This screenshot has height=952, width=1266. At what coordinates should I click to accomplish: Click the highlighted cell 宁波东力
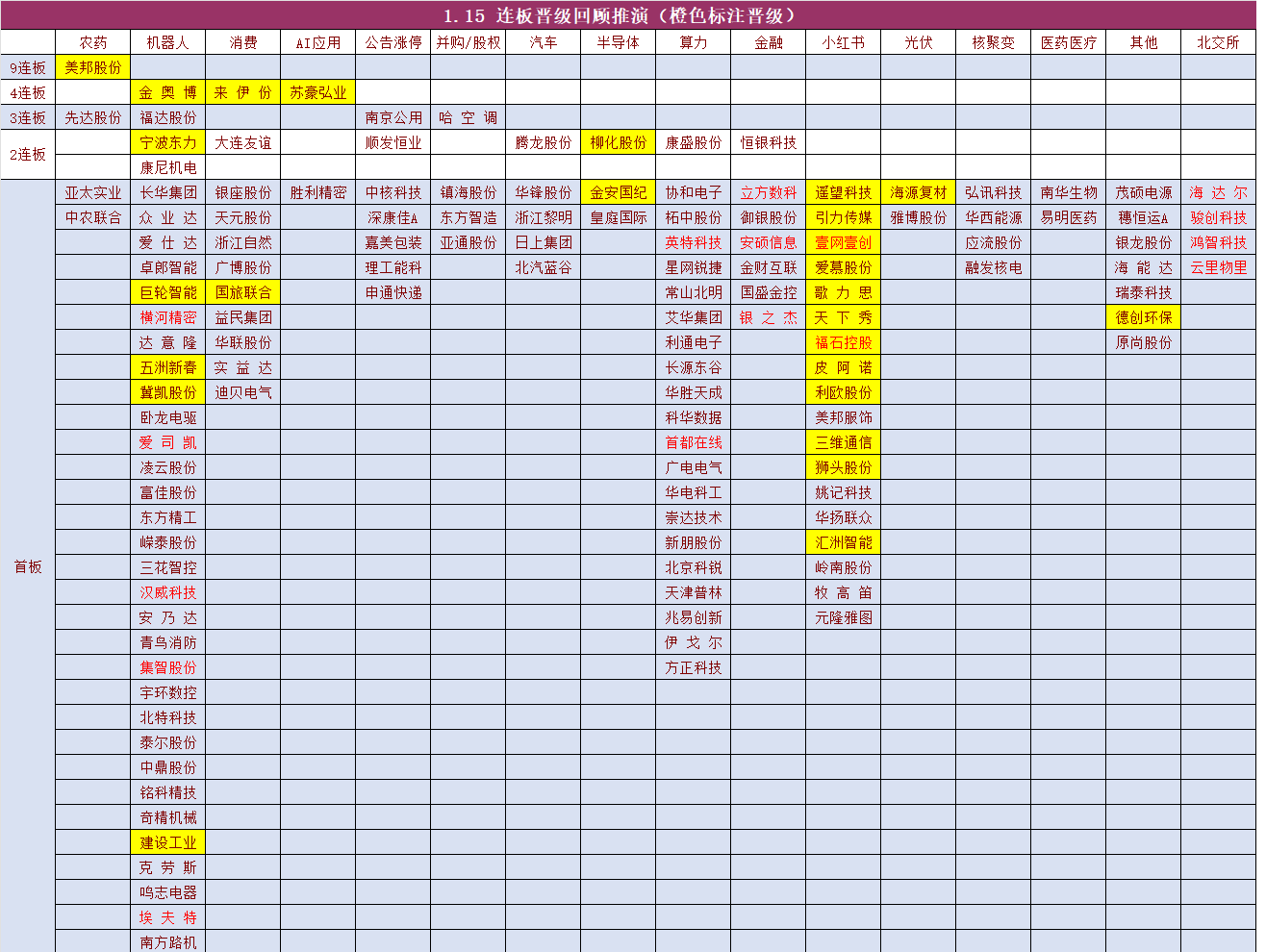pos(168,142)
